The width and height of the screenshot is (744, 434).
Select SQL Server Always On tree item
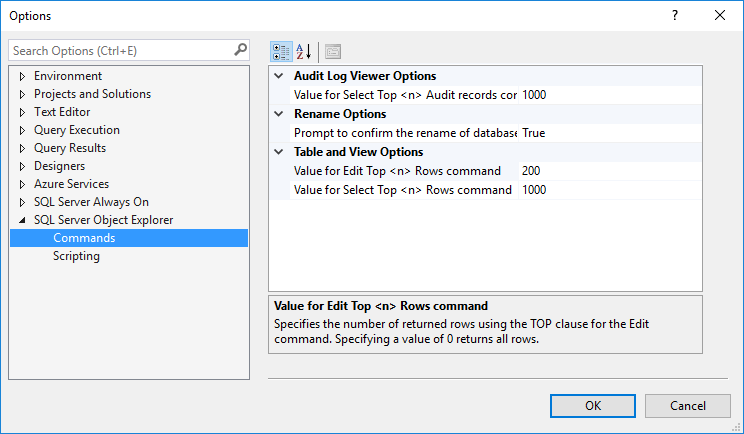(92, 202)
